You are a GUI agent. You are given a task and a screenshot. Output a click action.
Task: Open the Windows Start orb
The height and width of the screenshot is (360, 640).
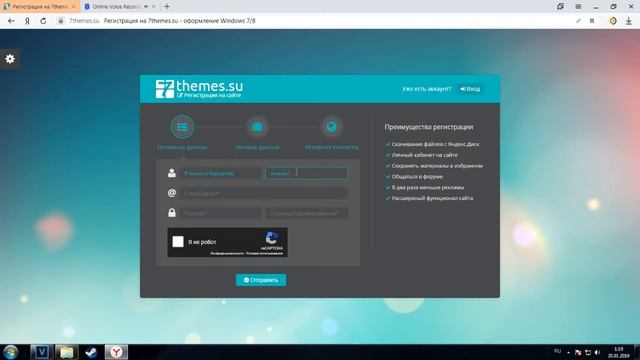[10, 352]
